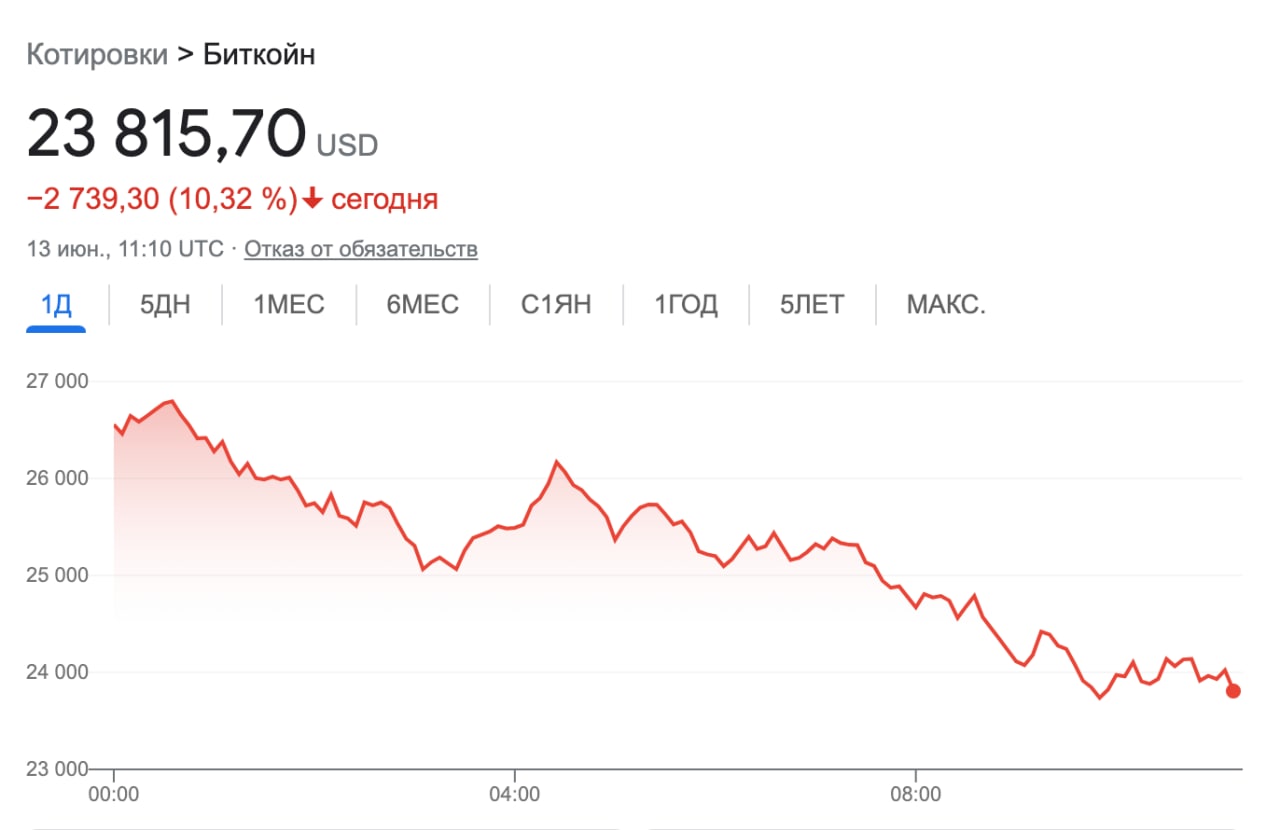This screenshot has width=1280, height=830.
Task: Click the 08:00 time axis label
Action: (x=915, y=795)
